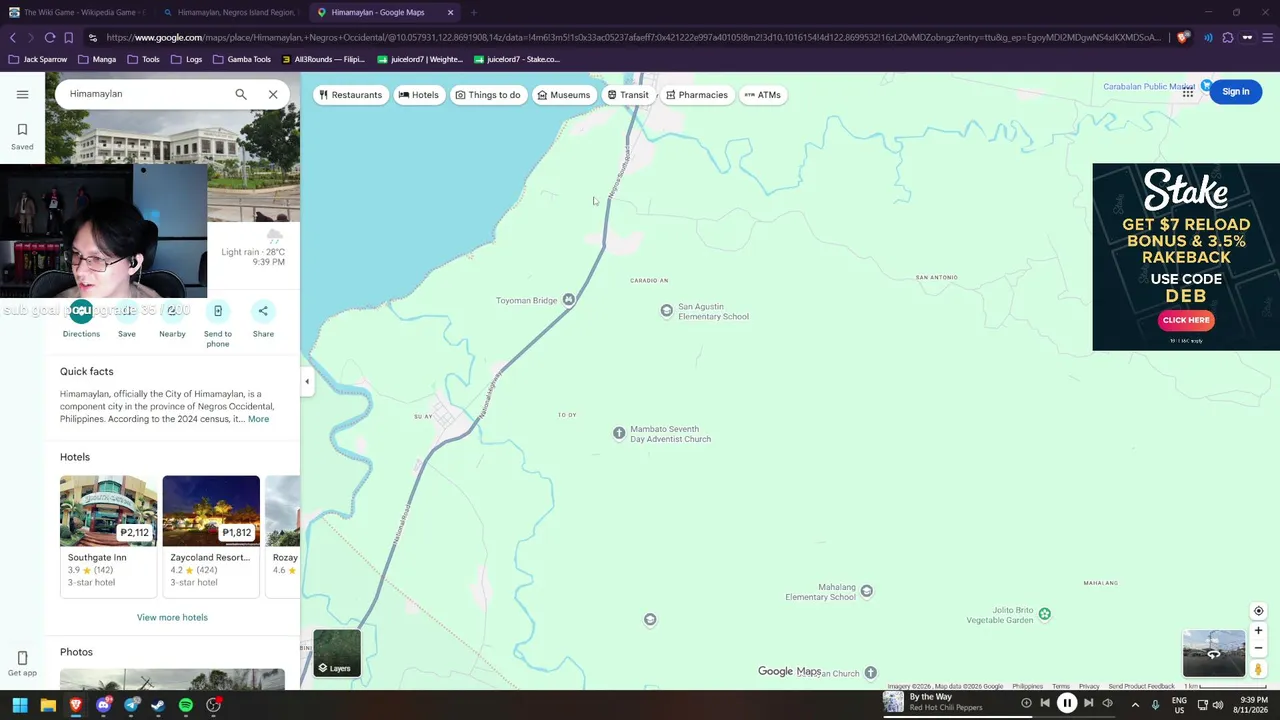Open the Saved places panel
Viewport: 1280px width, 720px height.
(22, 137)
